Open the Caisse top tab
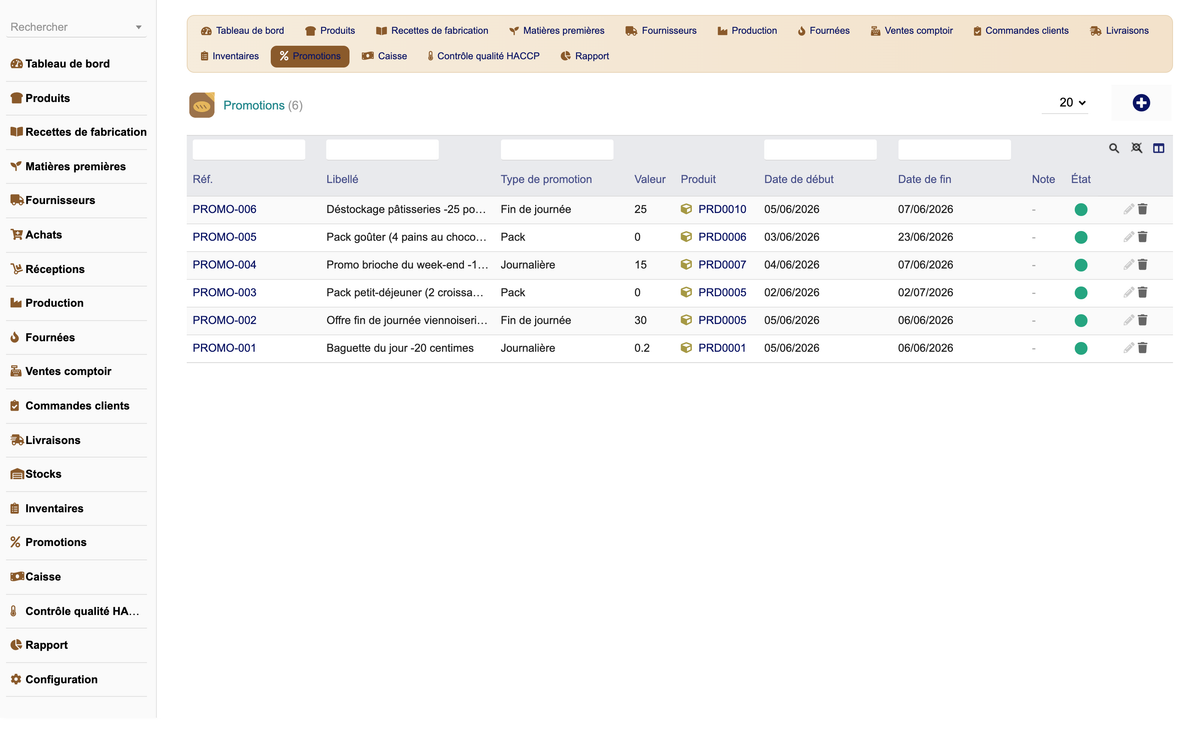Viewport: 1200px width, 741px height. [384, 56]
